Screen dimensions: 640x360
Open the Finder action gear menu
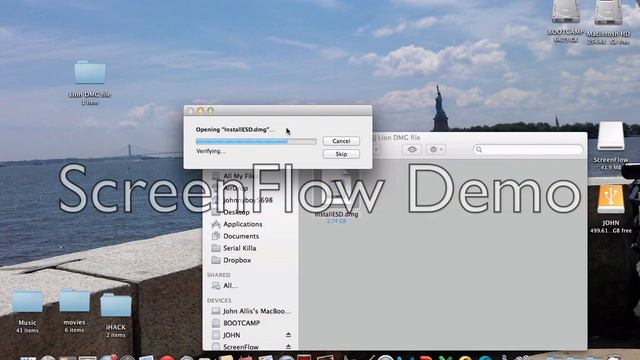(x=436, y=149)
